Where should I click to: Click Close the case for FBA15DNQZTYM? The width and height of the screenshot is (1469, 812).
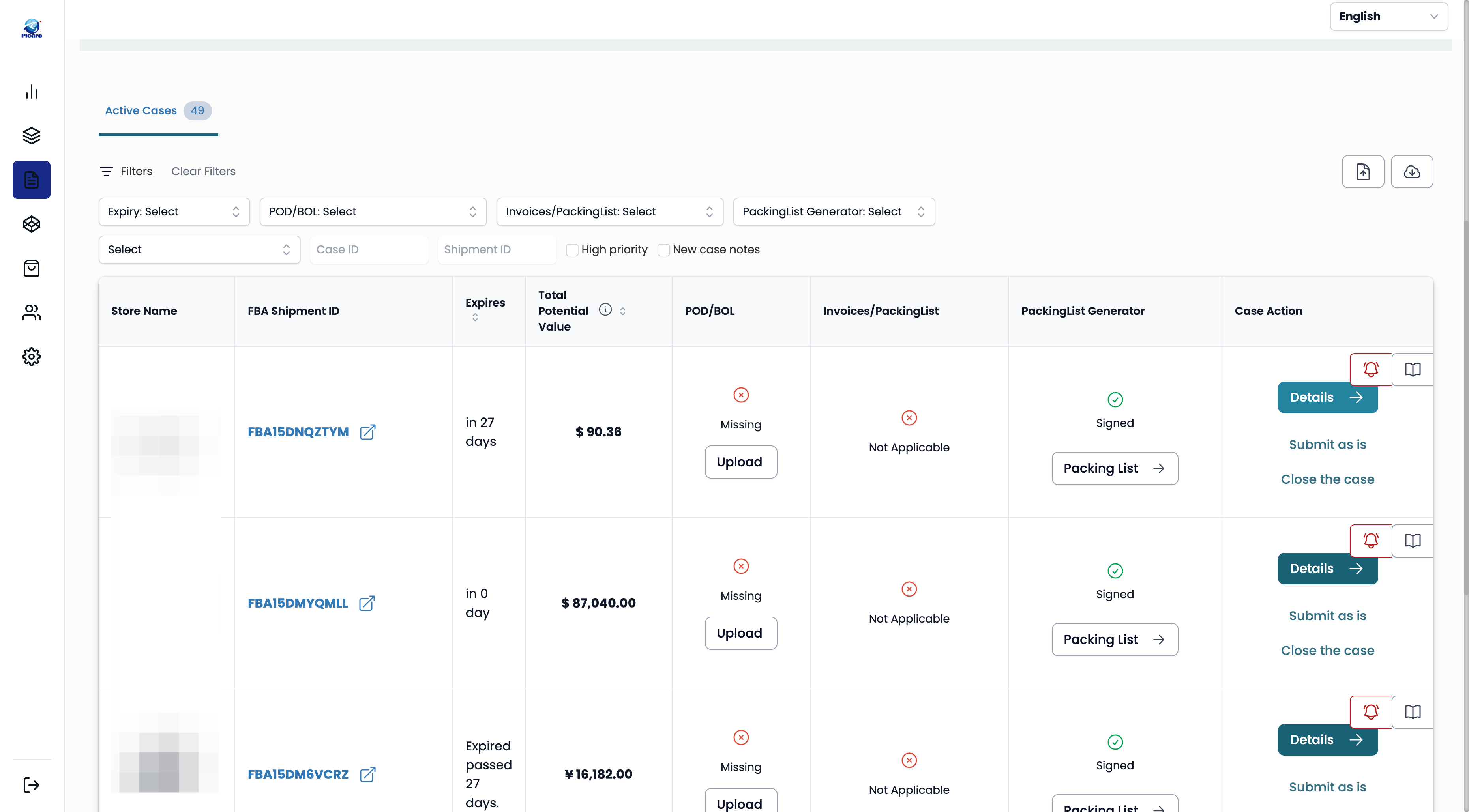click(1327, 479)
